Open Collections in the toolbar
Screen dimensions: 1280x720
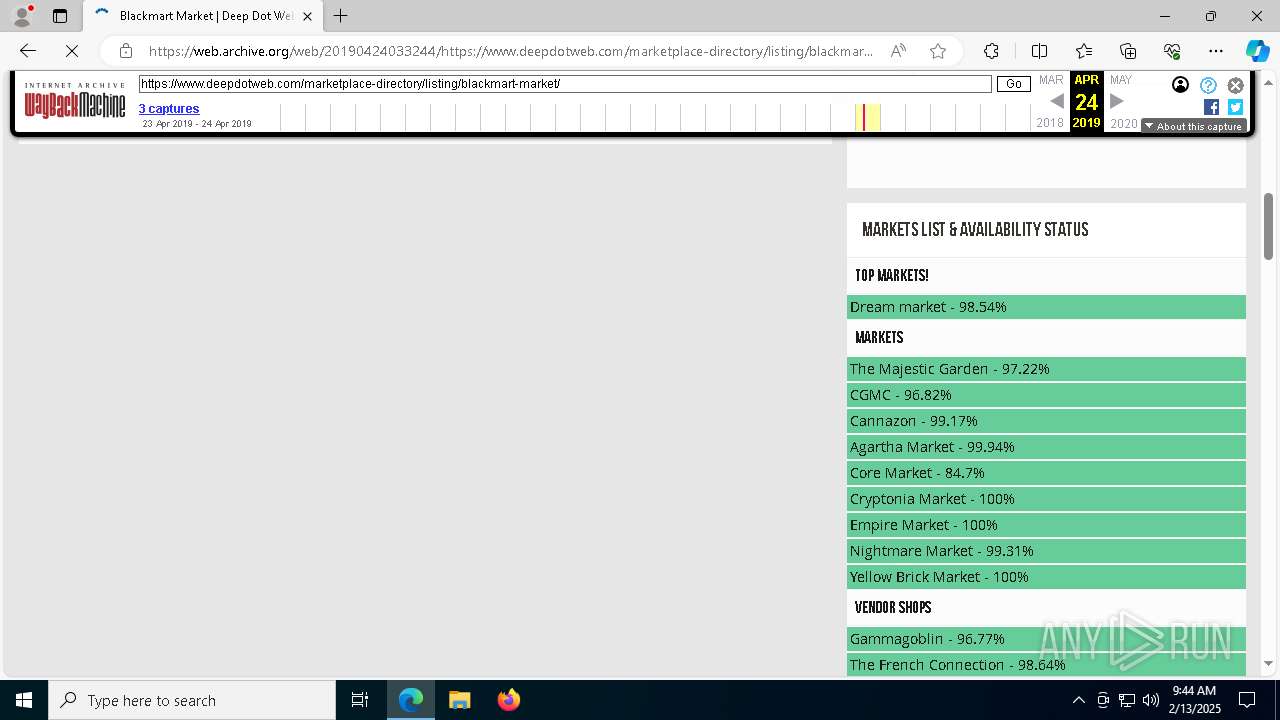click(x=1128, y=51)
